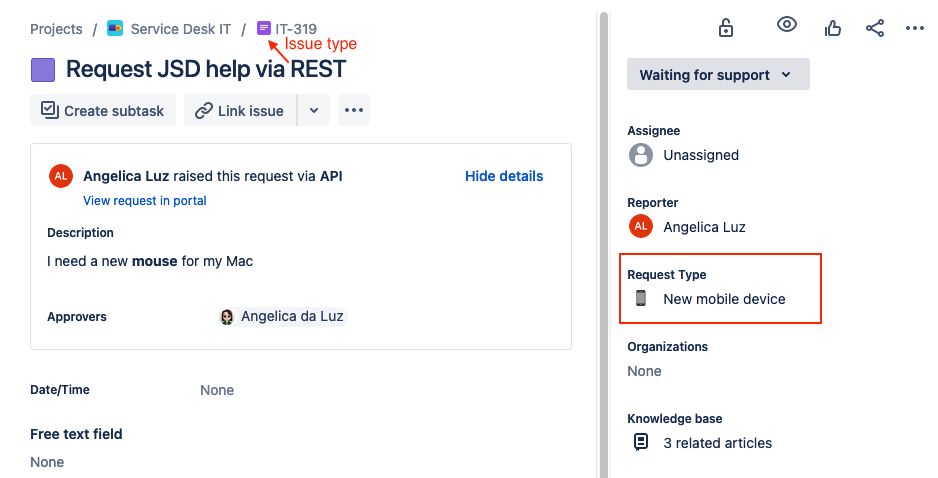Open the Service Desk IT breadcrumb
The height and width of the screenshot is (478, 938).
[x=181, y=29]
